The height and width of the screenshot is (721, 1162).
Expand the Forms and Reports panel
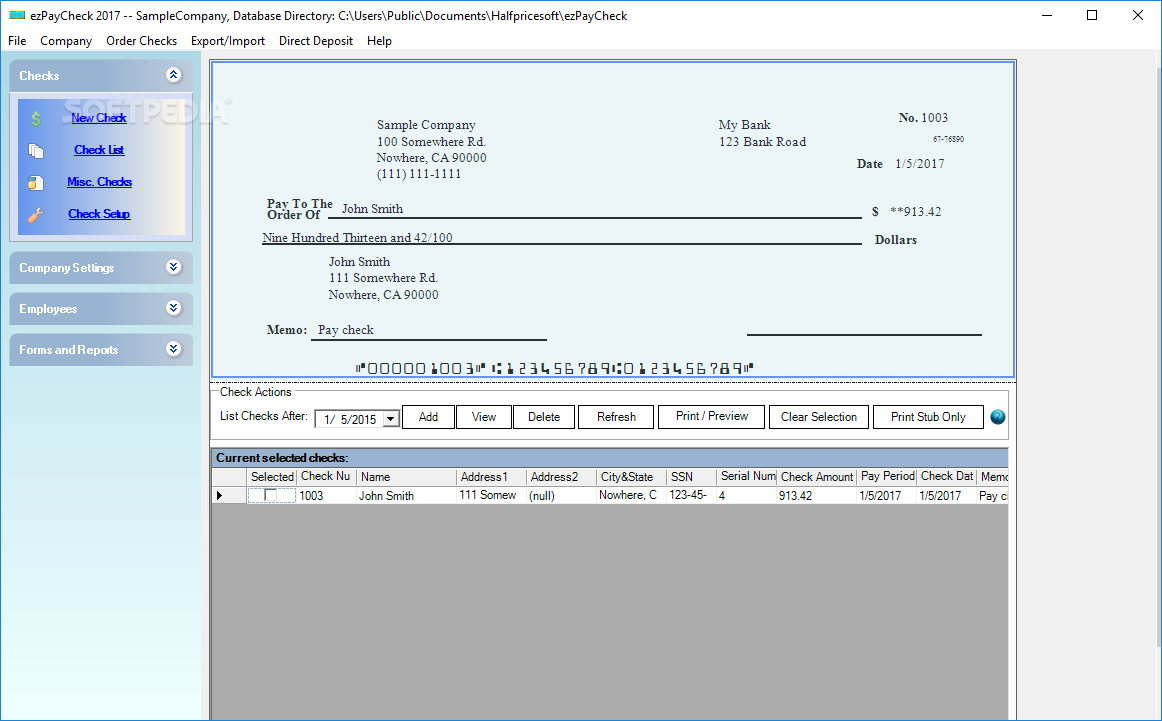point(173,348)
